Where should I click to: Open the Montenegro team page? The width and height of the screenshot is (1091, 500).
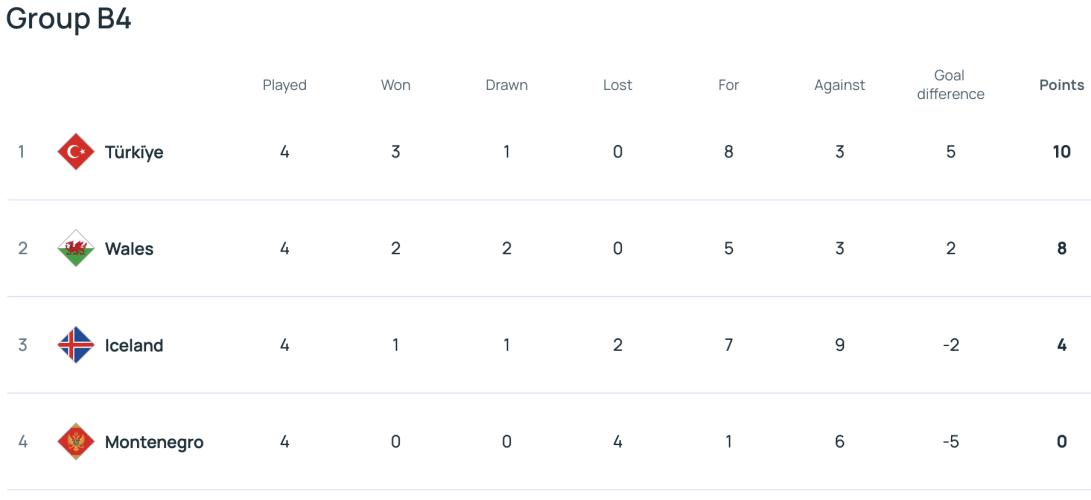154,442
